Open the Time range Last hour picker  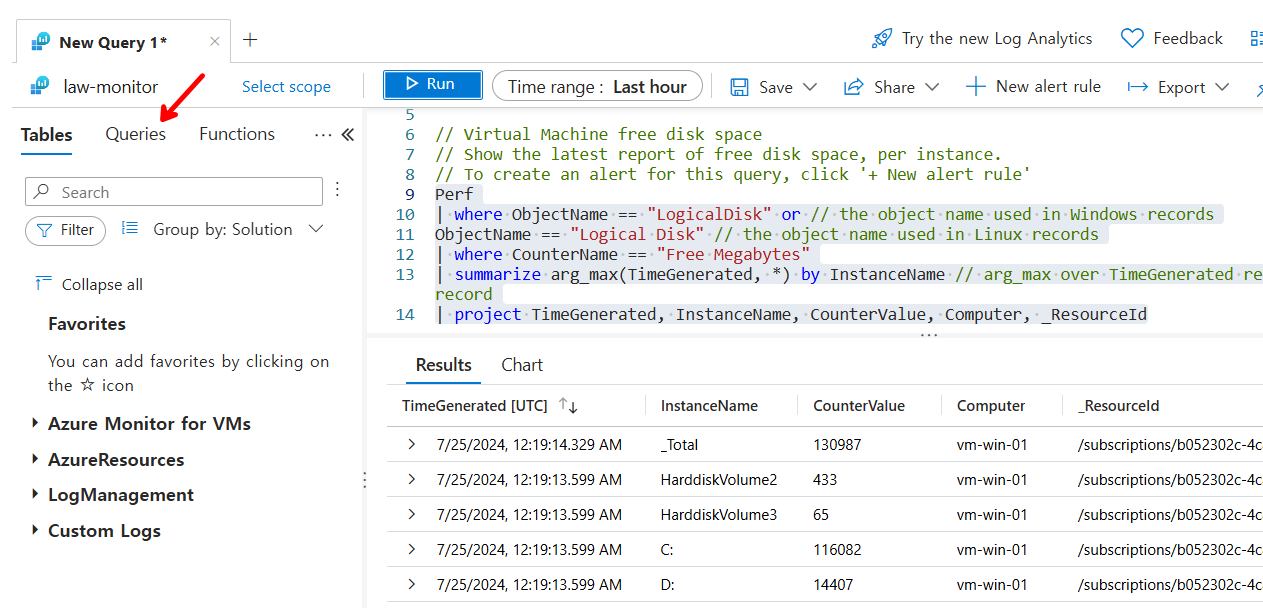coord(597,86)
